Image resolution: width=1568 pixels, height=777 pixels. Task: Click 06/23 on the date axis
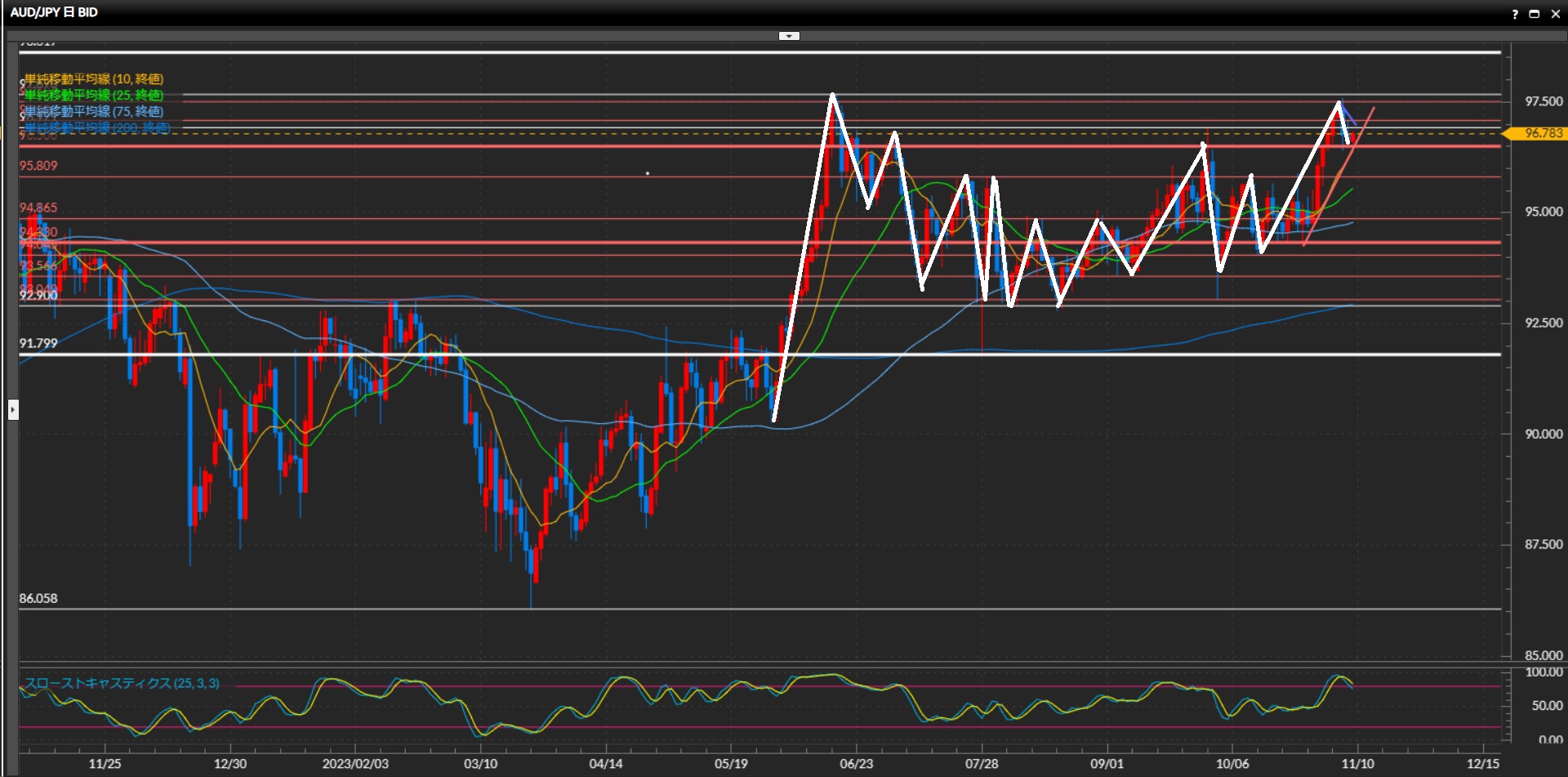[x=856, y=764]
